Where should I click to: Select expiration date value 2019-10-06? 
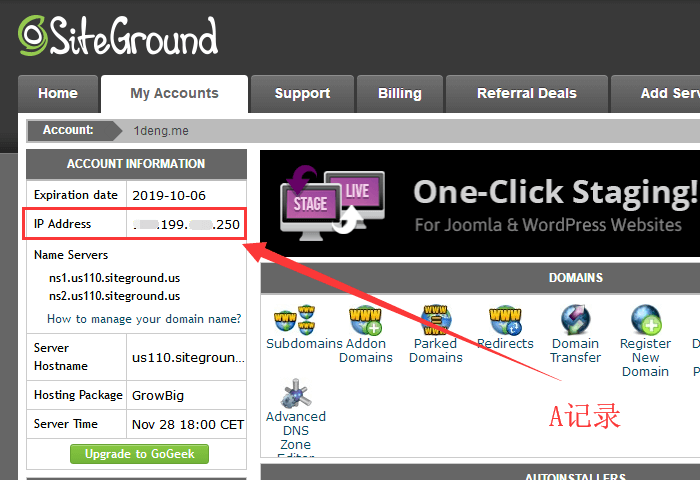pos(169,196)
